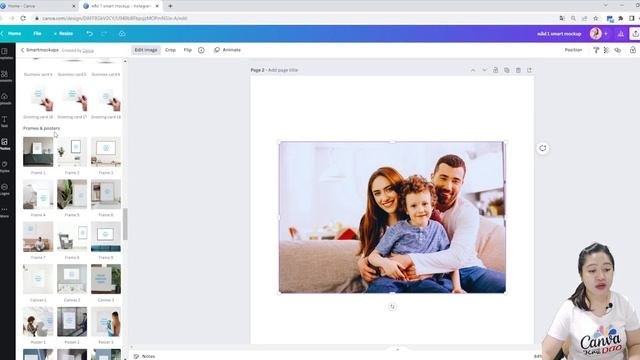Select the Frame 2 mockup thumbnail

click(72, 152)
